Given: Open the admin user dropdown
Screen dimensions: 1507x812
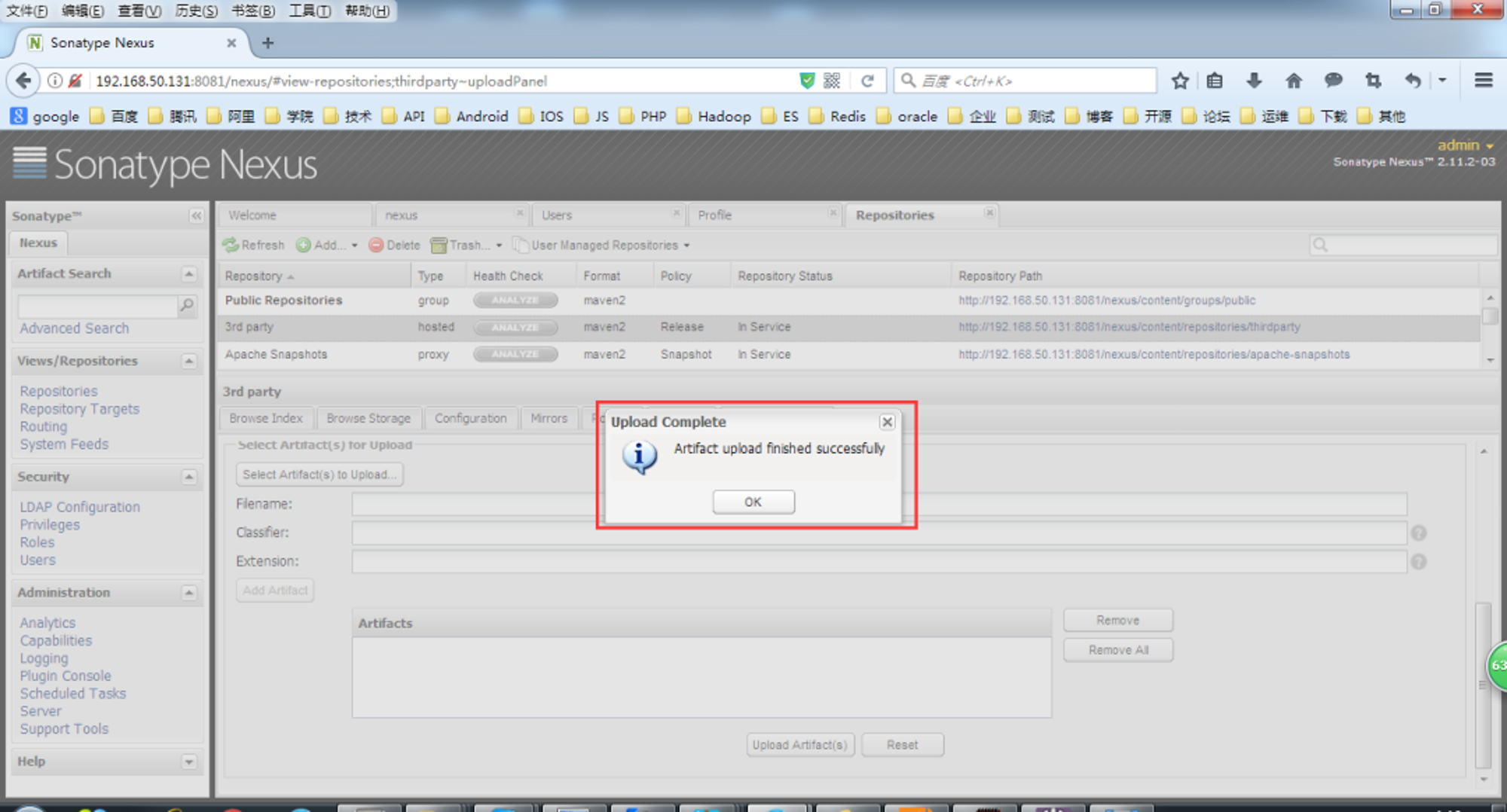Looking at the screenshot, I should (1465, 145).
